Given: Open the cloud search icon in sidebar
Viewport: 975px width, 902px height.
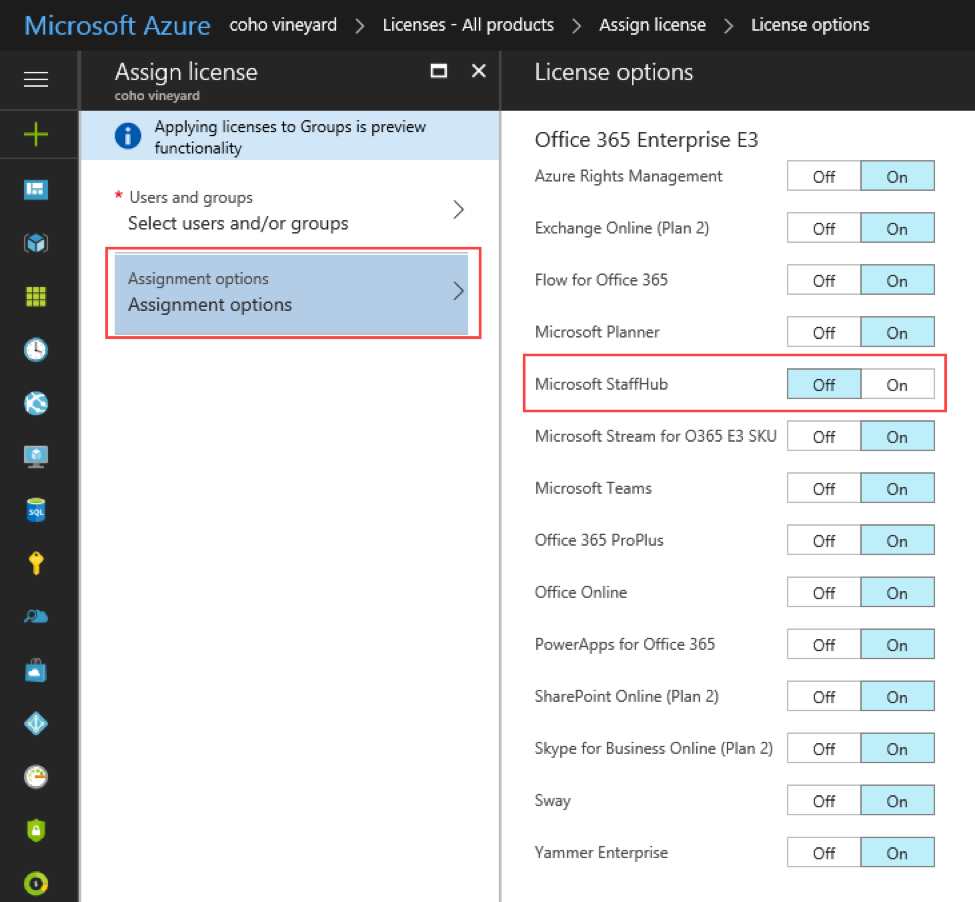Looking at the screenshot, I should [x=36, y=617].
